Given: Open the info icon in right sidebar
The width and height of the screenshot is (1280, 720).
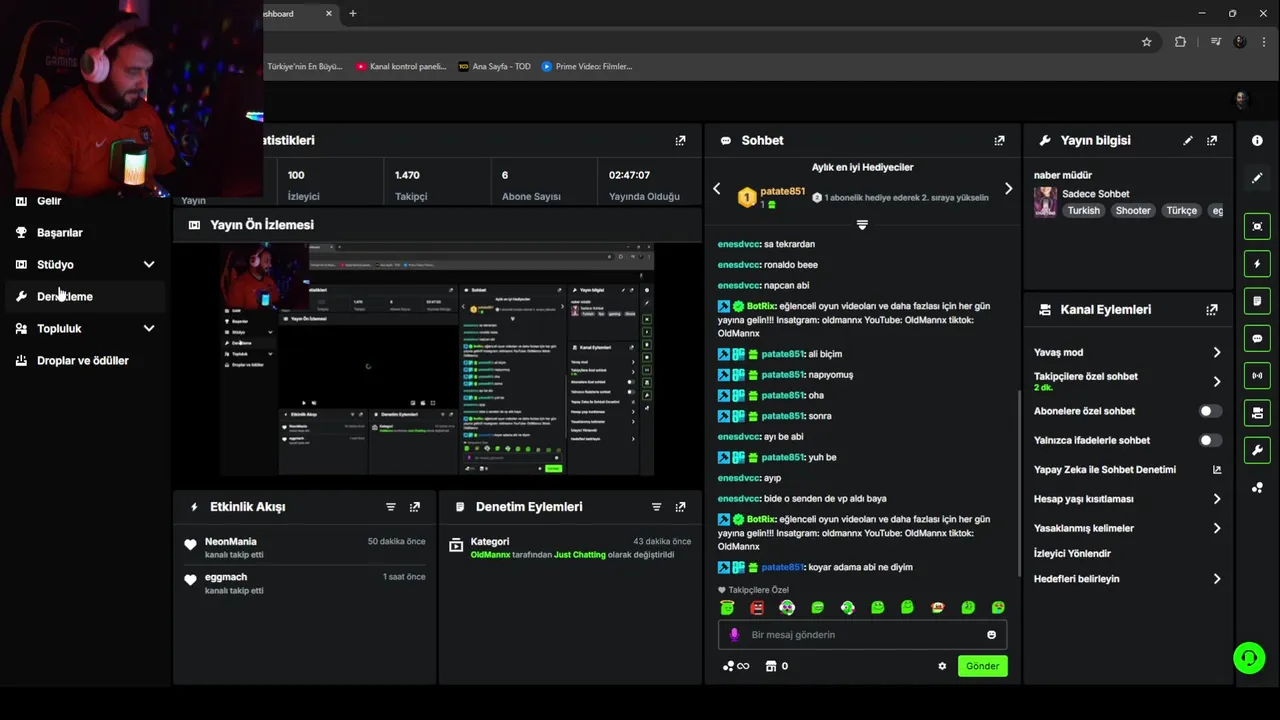Looking at the screenshot, I should point(1257,141).
